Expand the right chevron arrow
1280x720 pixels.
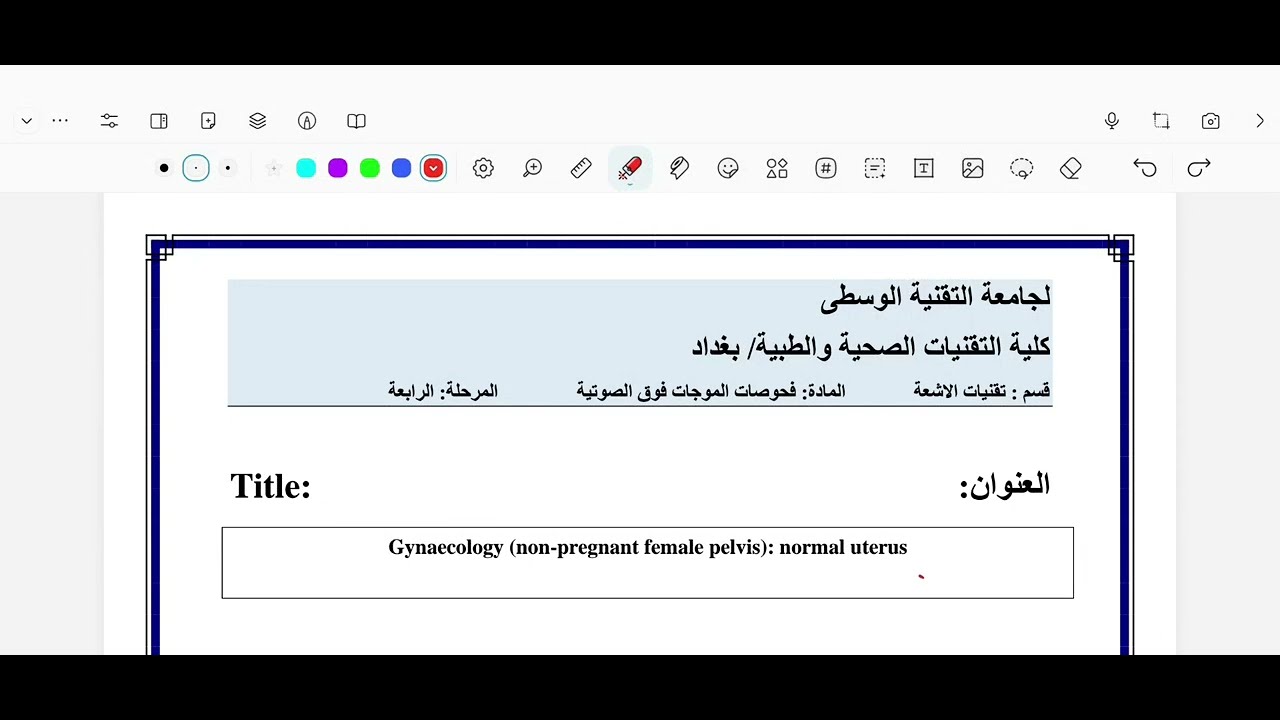click(1260, 121)
